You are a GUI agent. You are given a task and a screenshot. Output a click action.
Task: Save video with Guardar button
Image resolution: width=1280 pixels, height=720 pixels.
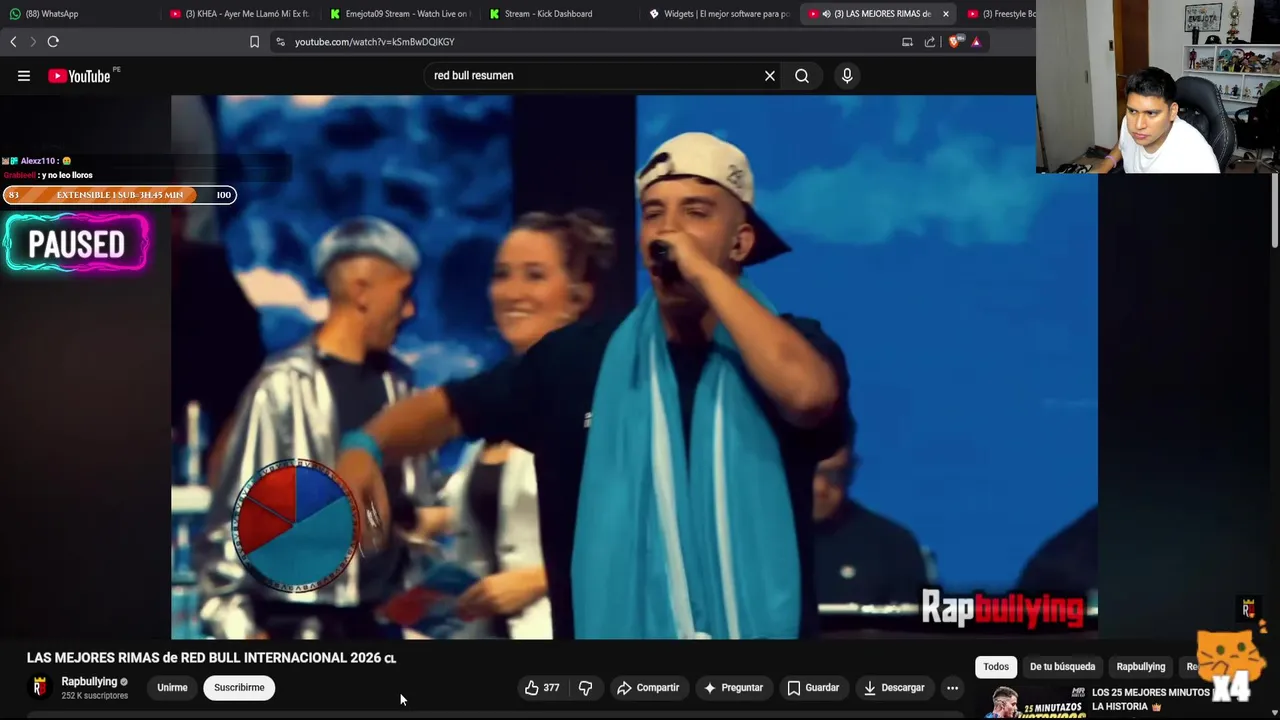(813, 688)
